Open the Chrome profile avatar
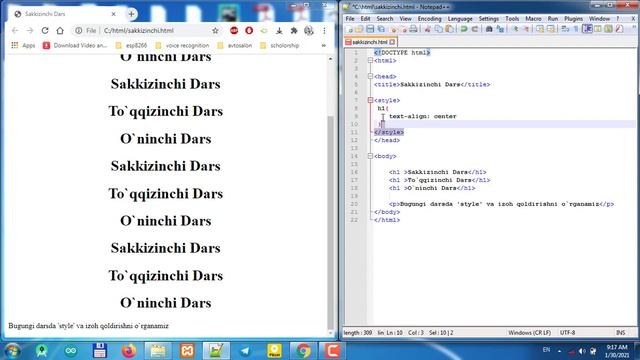640x360 pixels. pyautogui.click(x=309, y=31)
